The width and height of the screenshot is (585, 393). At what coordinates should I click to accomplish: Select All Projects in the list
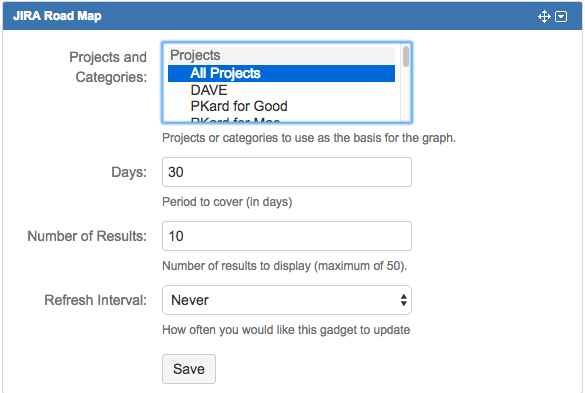[x=281, y=73]
